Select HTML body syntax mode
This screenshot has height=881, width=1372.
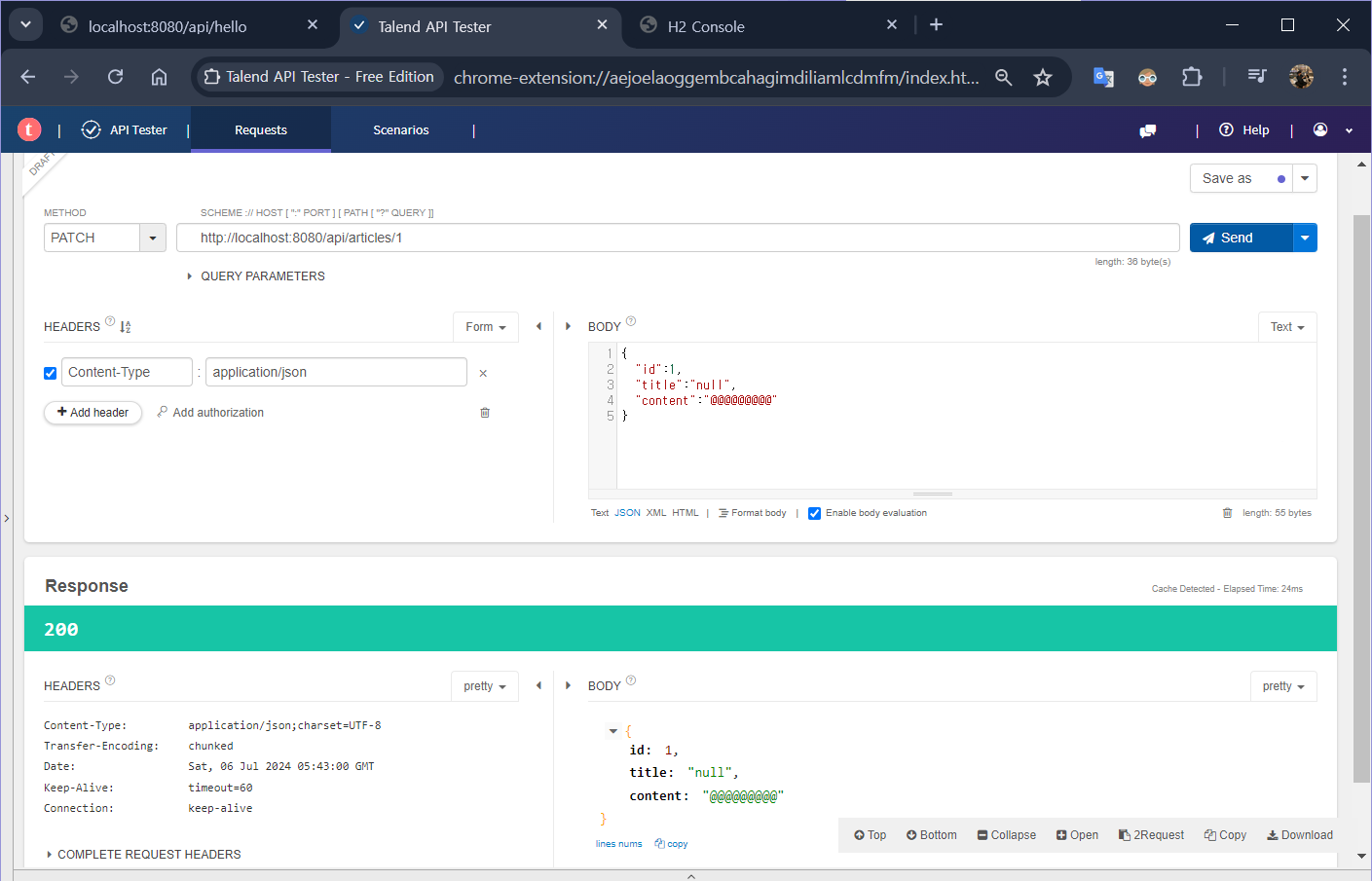[686, 513]
